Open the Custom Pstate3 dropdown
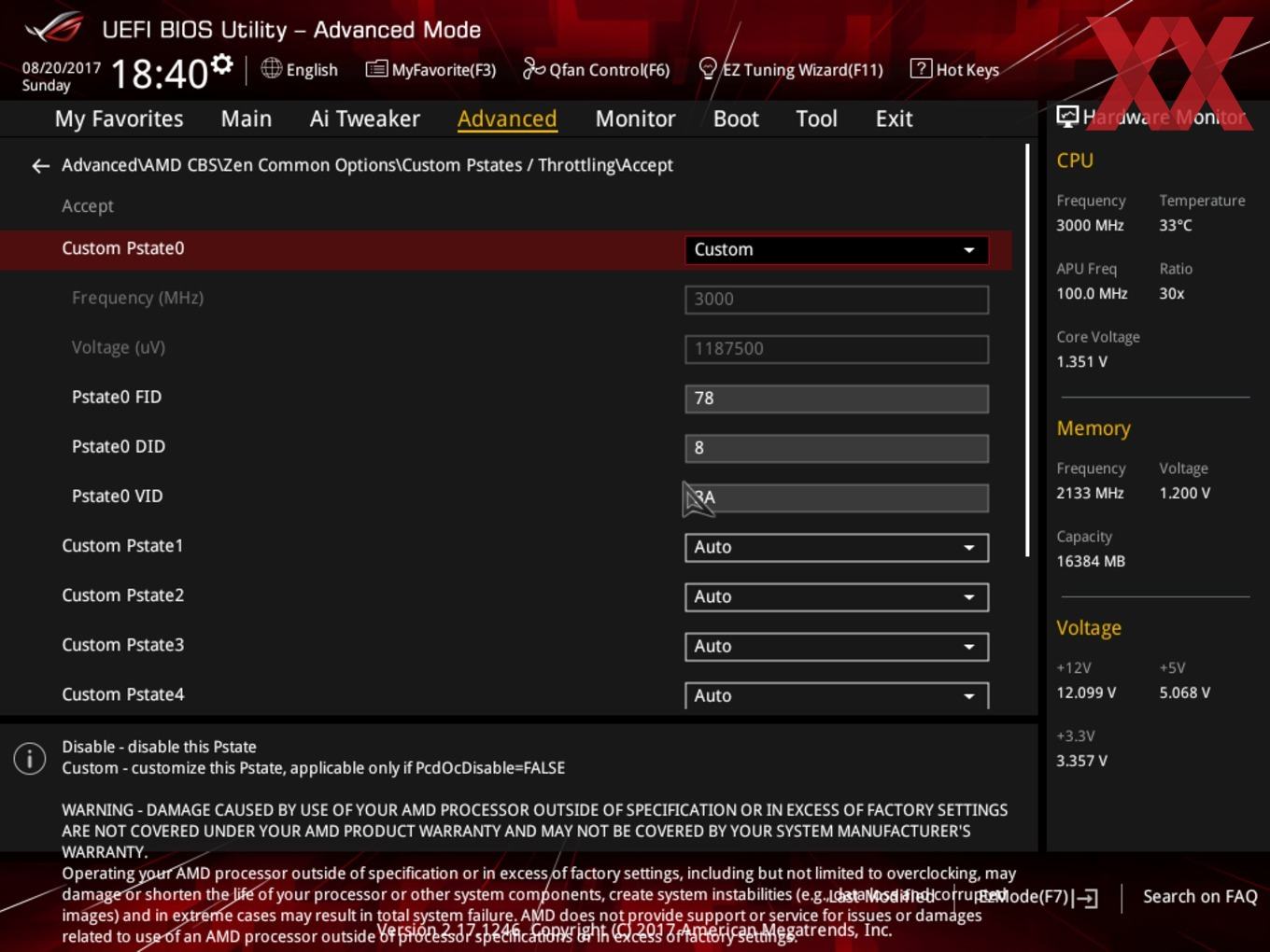 tap(837, 646)
